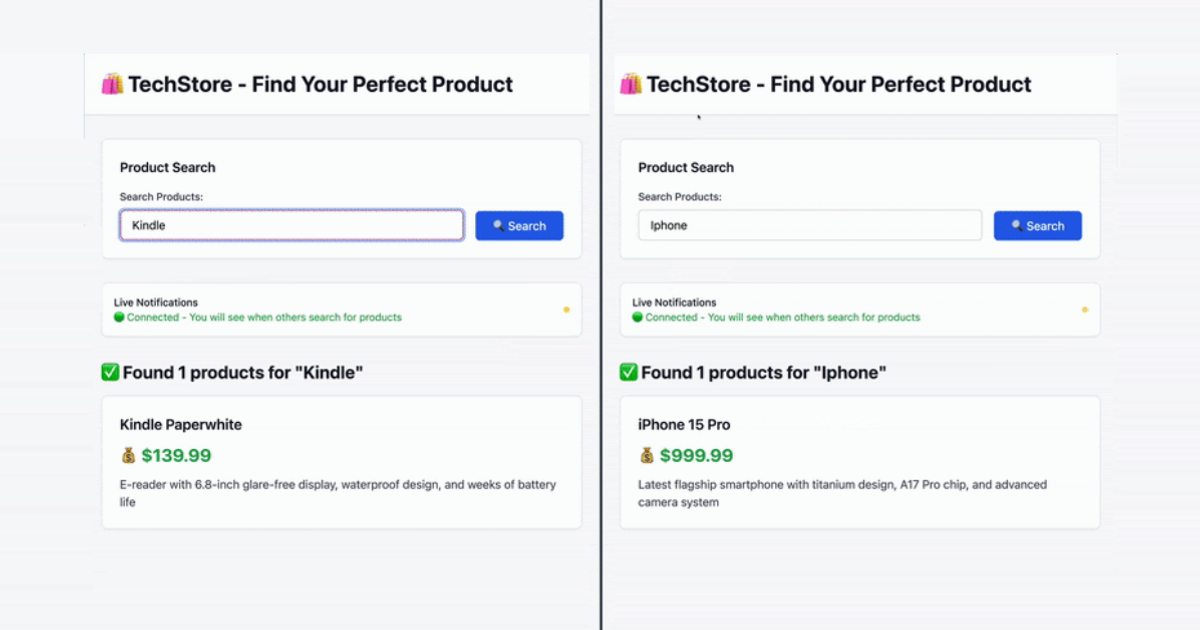Select the right Product Search heading
The height and width of the screenshot is (630, 1200).
pos(685,167)
